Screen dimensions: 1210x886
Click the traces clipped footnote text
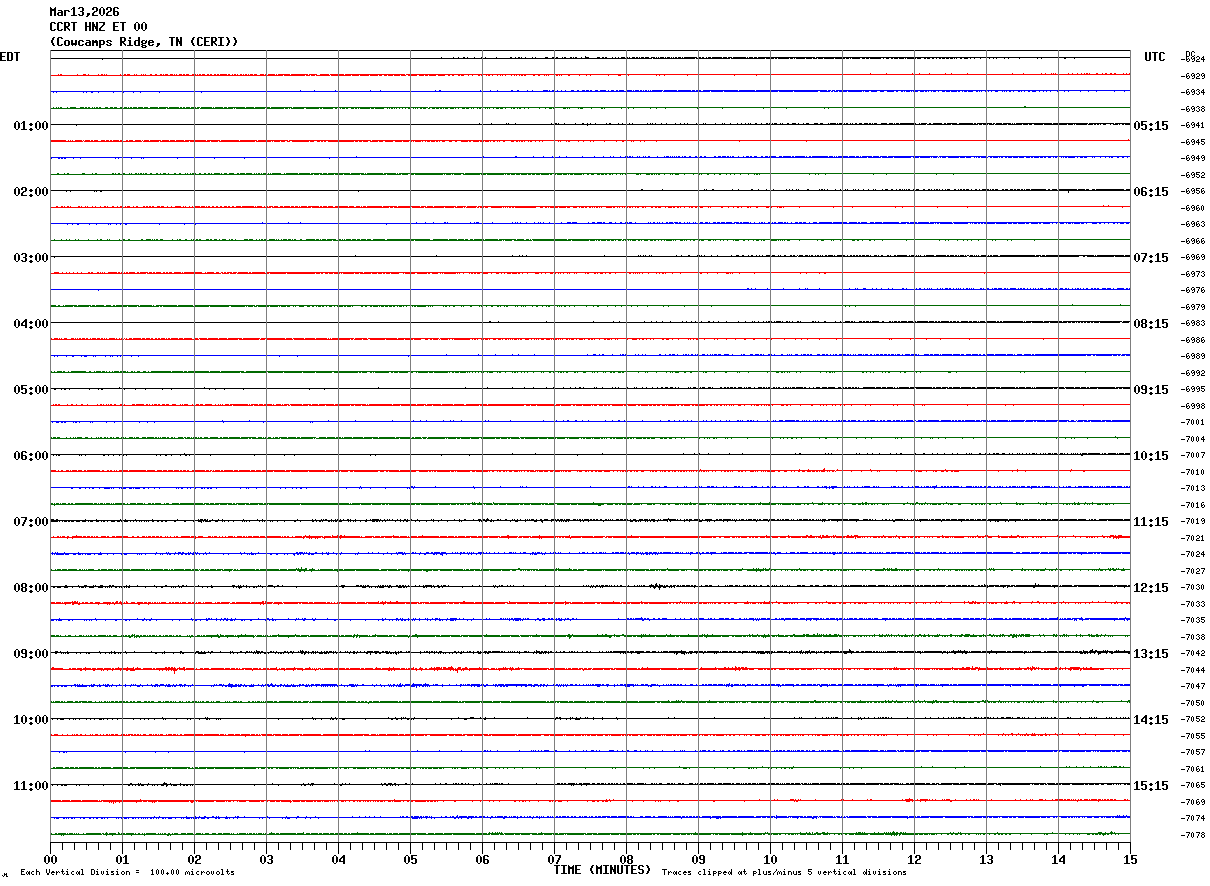784,872
